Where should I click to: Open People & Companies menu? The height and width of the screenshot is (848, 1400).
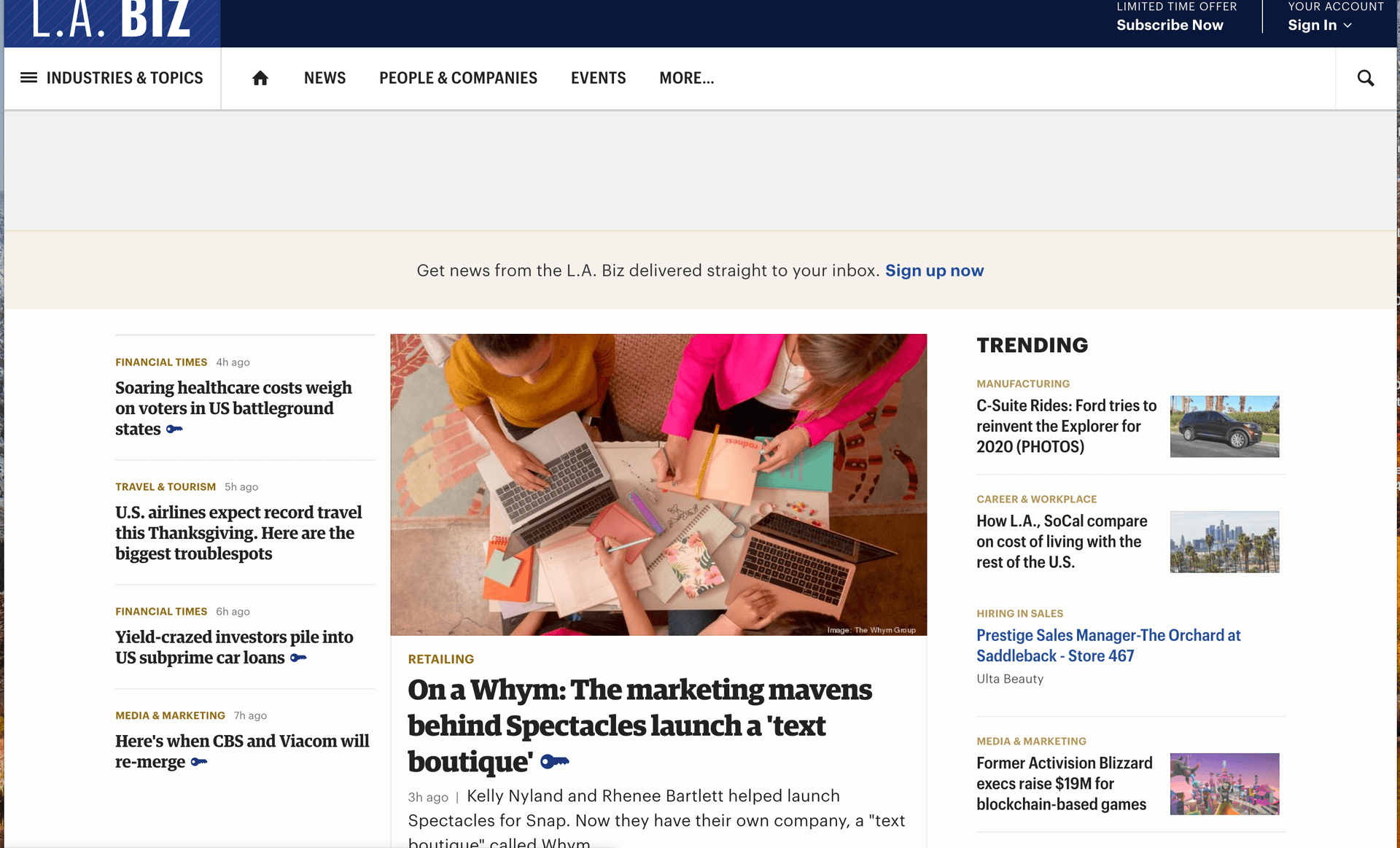point(458,78)
